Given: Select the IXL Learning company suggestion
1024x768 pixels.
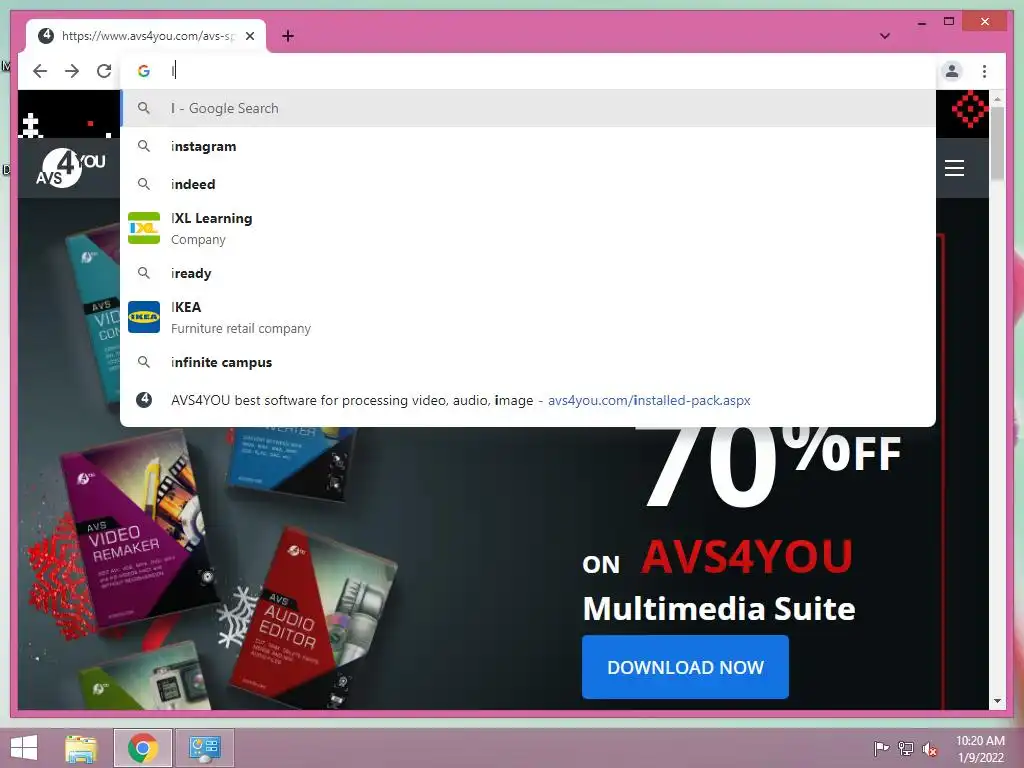Looking at the screenshot, I should pyautogui.click(x=528, y=229).
